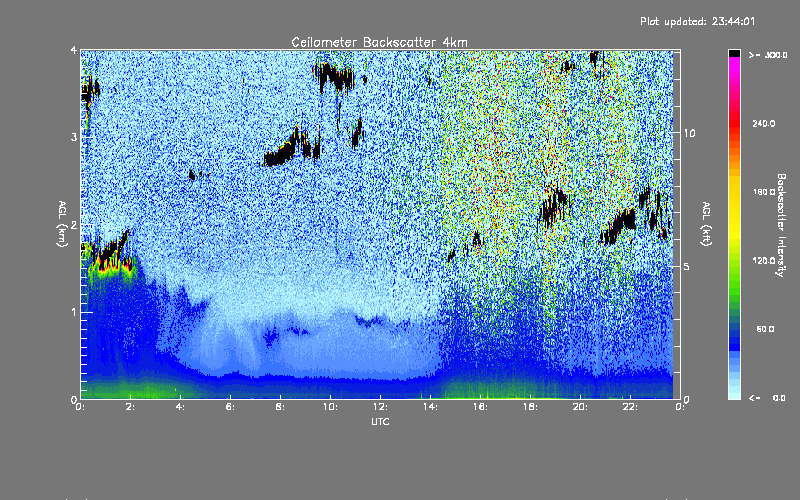800x500 pixels.
Task: Click the "4" tick on the AGL (km) axis
Action: point(74,50)
